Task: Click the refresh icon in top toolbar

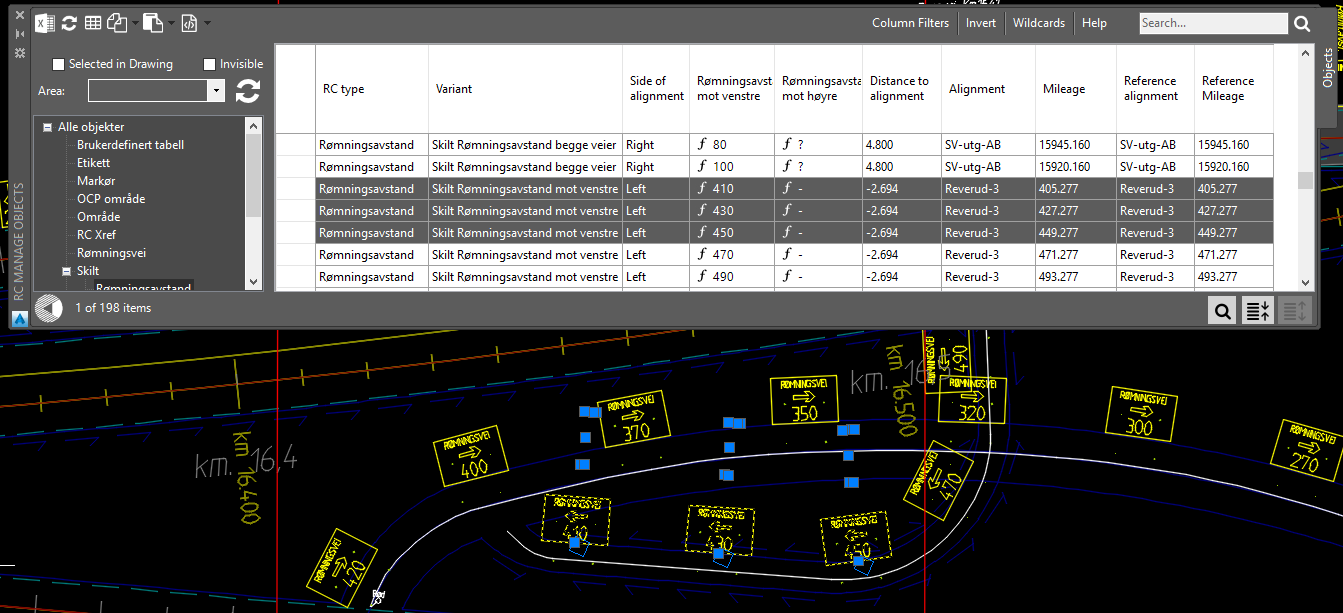Action: 69,23
